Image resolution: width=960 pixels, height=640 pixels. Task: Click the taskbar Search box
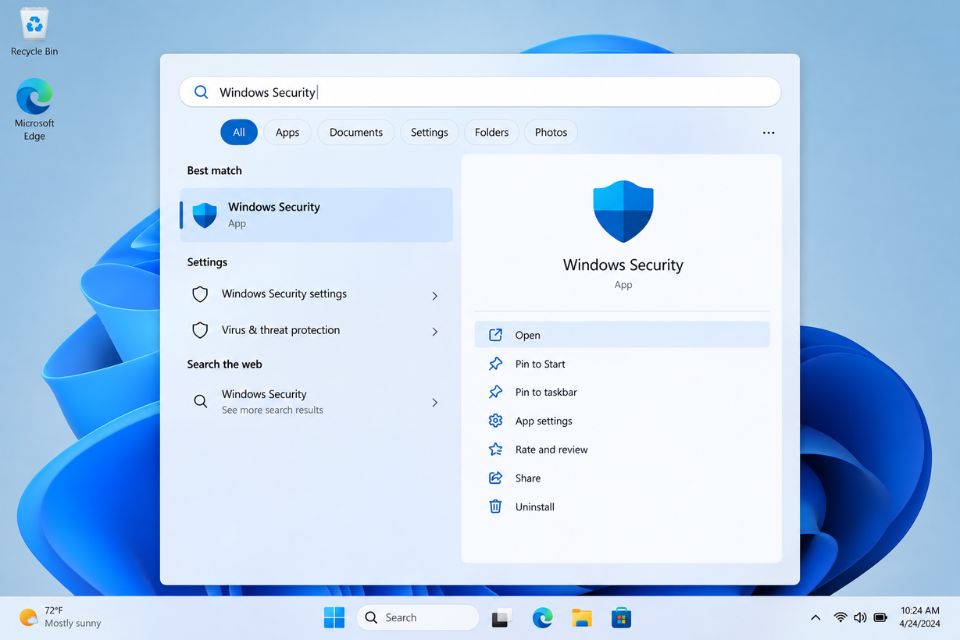pyautogui.click(x=418, y=617)
